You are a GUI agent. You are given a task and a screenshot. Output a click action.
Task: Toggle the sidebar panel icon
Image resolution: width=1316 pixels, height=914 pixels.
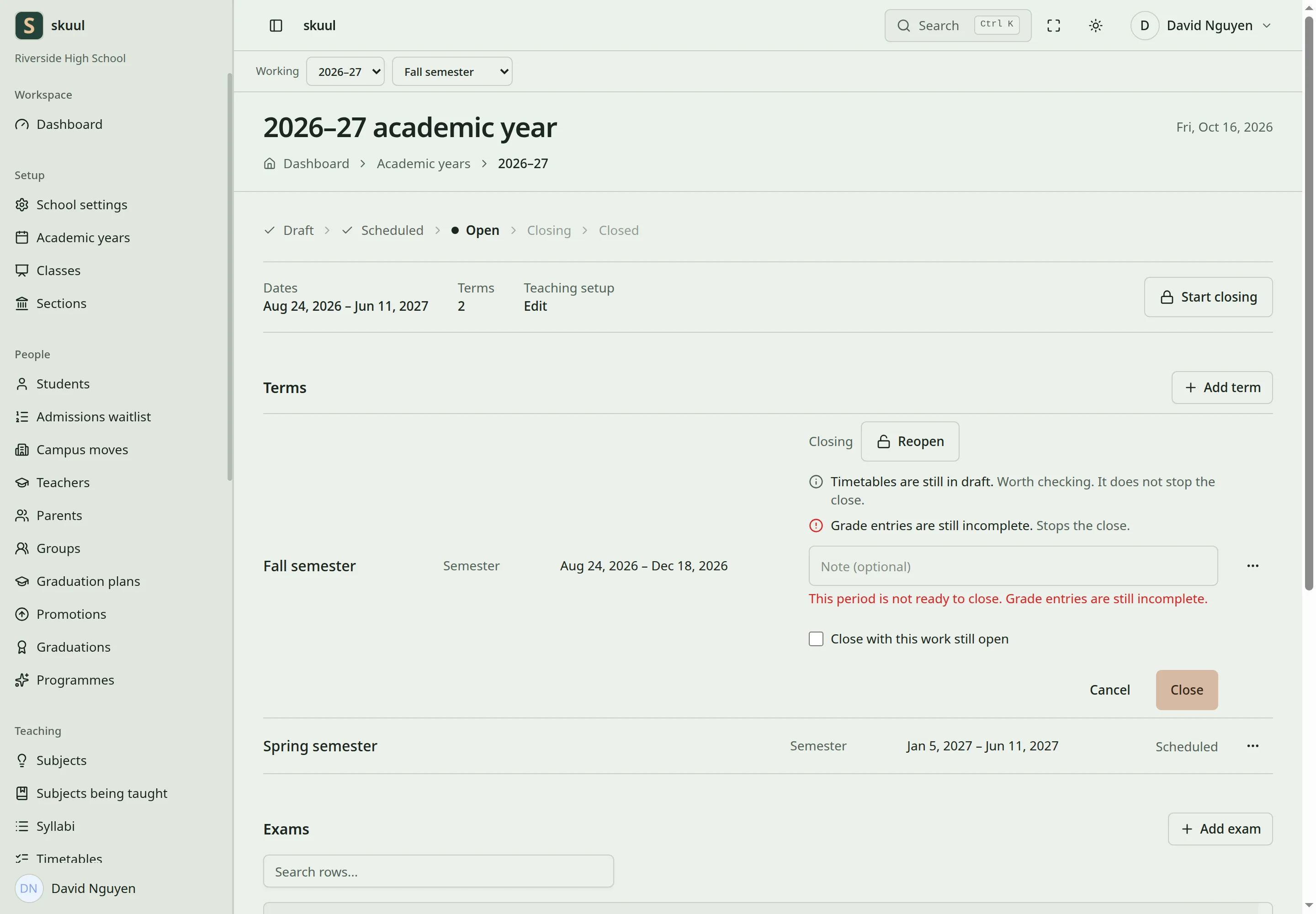pos(276,26)
